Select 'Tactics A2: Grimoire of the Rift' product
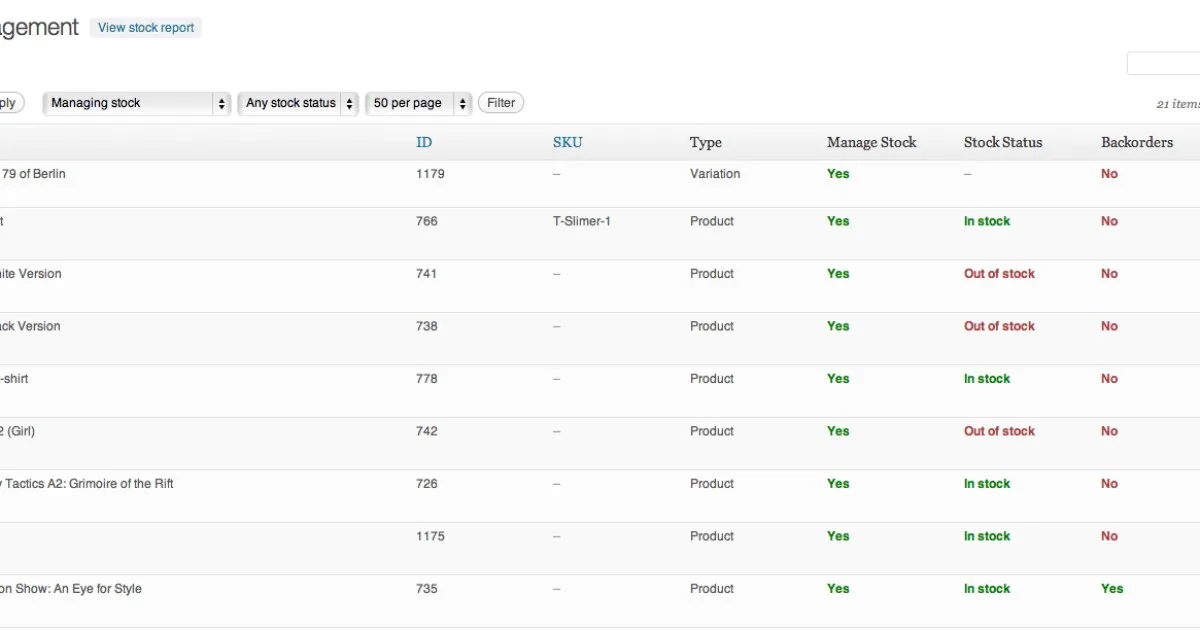The width and height of the screenshot is (1200, 630). point(87,484)
